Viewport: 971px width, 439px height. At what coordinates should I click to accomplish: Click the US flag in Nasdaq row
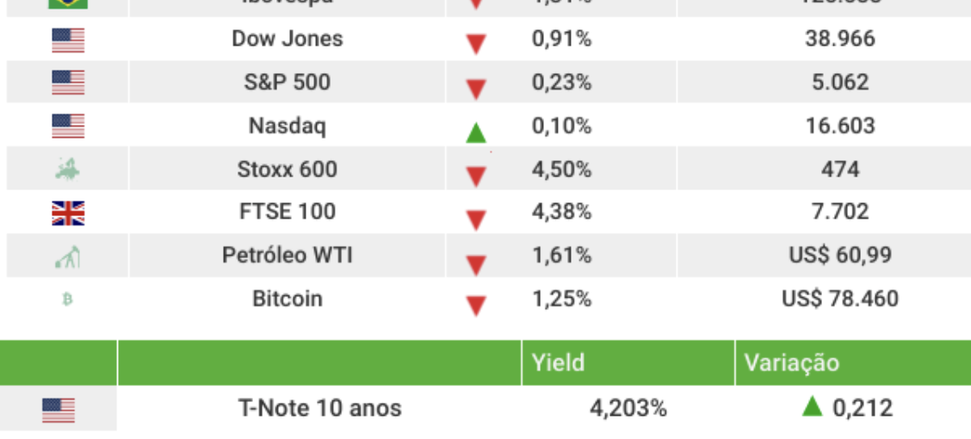click(68, 126)
